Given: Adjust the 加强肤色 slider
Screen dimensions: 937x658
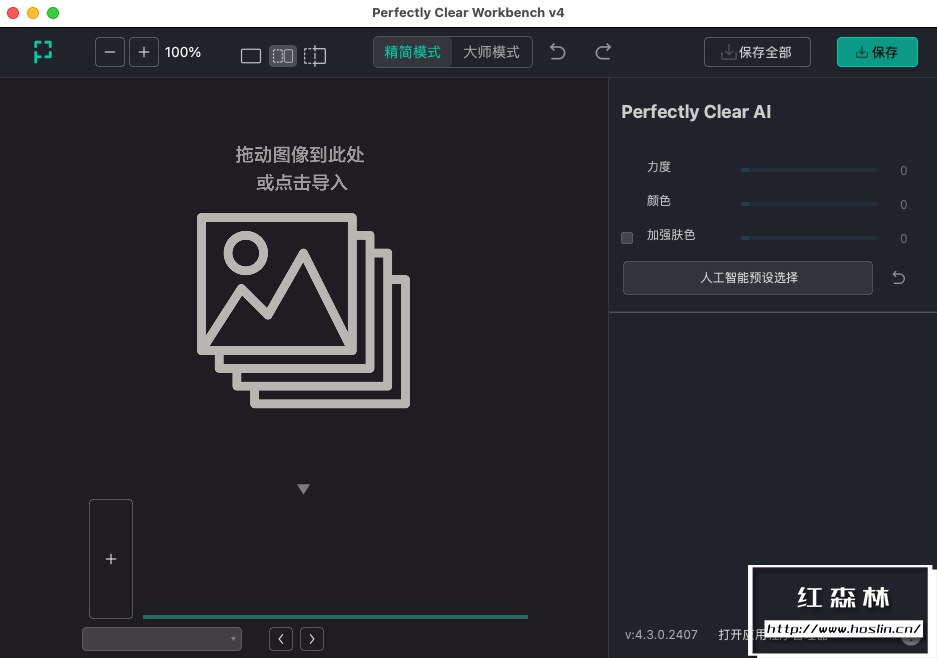Looking at the screenshot, I should click(809, 238).
